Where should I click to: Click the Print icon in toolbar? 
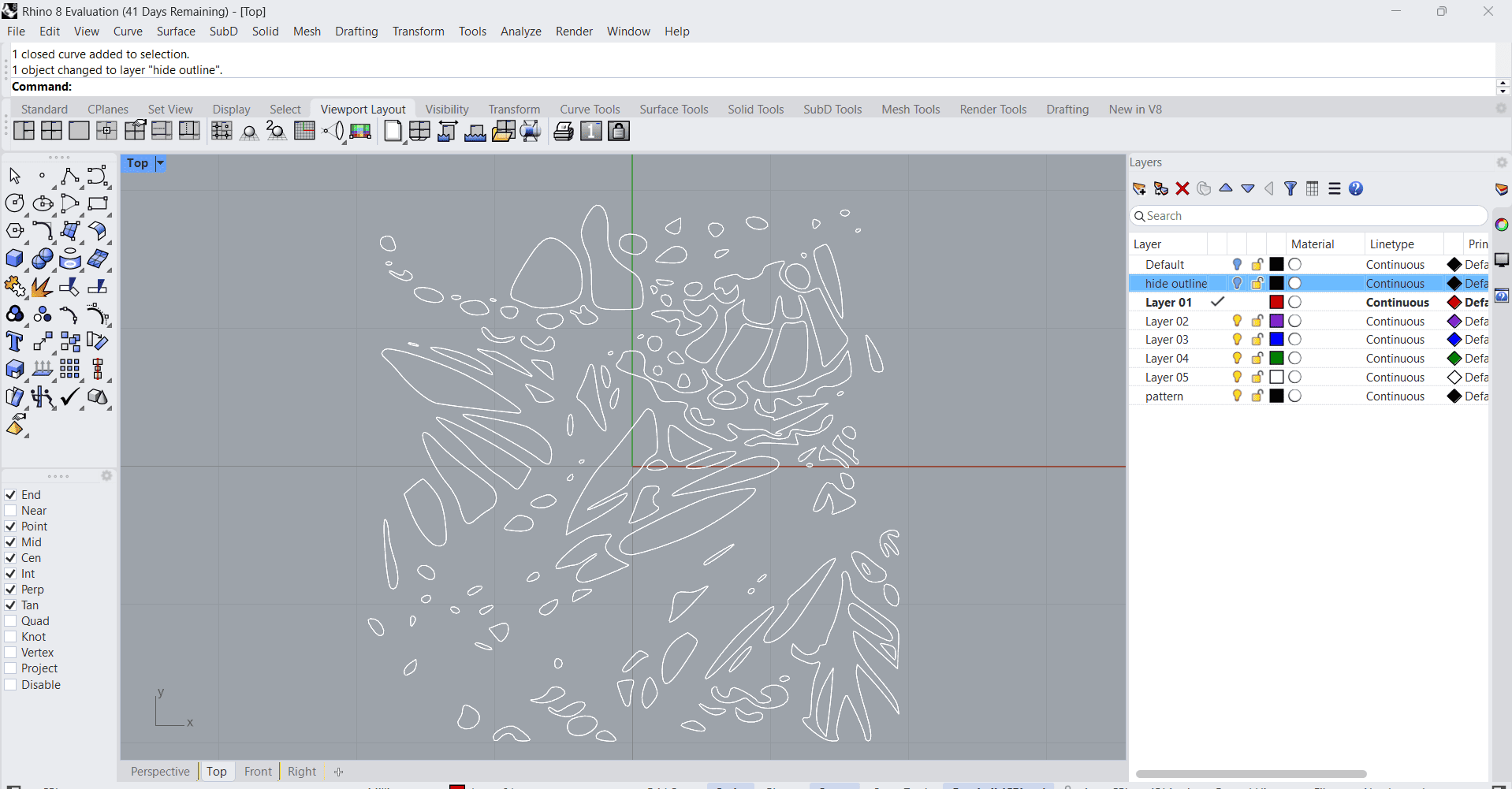coord(563,132)
